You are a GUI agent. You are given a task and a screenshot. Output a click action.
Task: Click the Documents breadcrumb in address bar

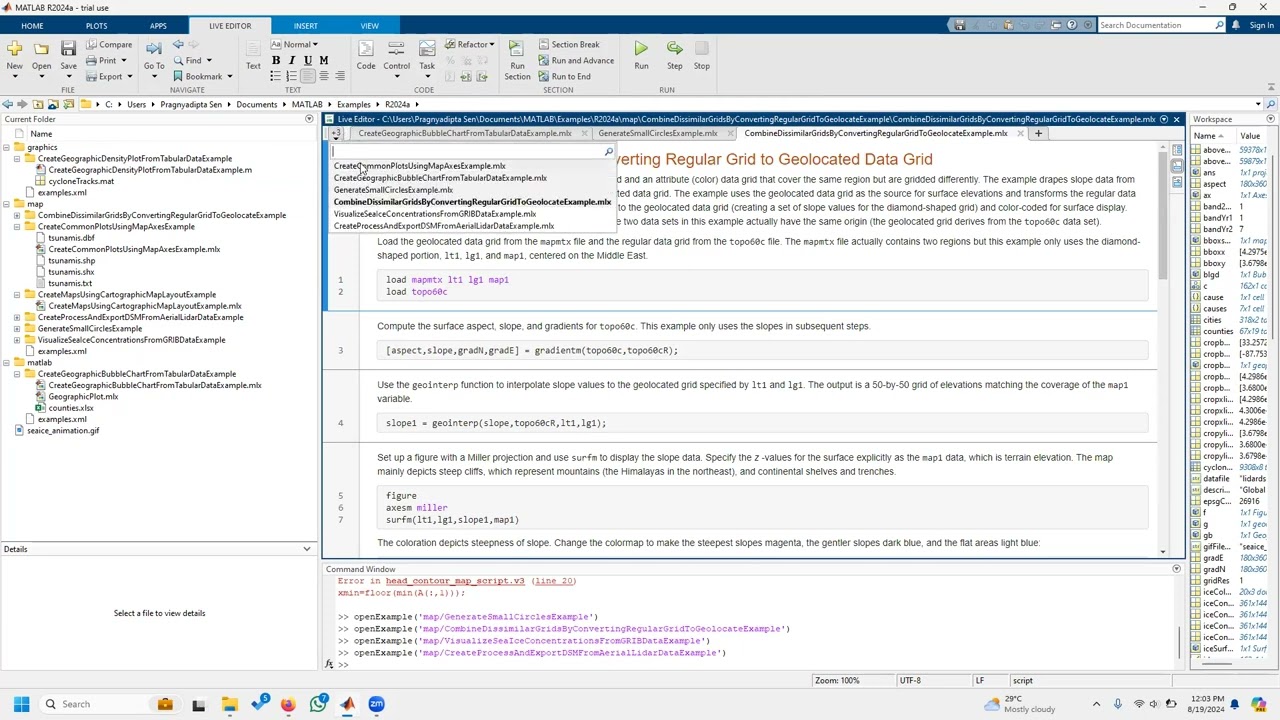(257, 104)
